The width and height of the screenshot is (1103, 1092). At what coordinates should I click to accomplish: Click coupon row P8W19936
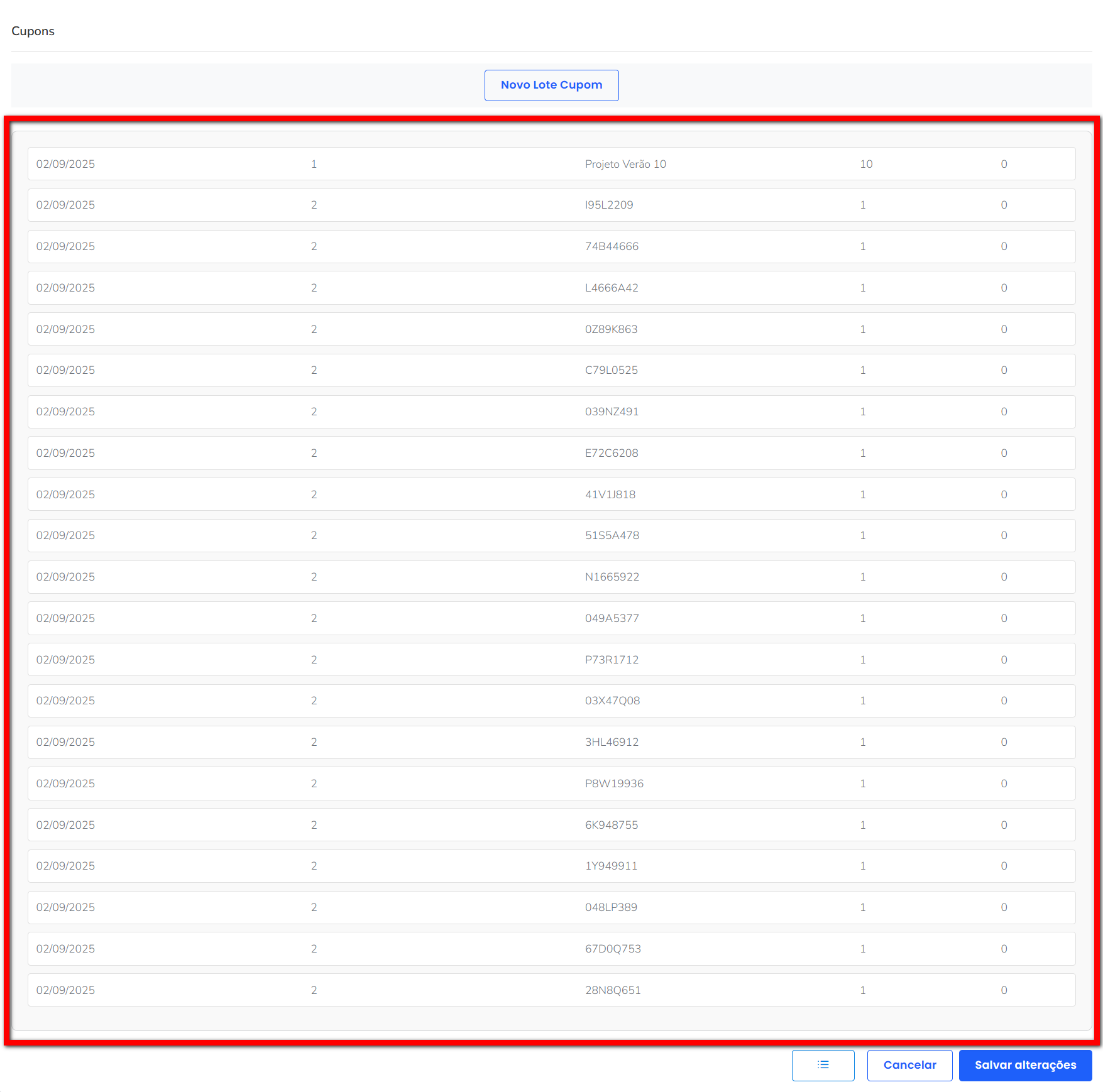[x=614, y=784]
